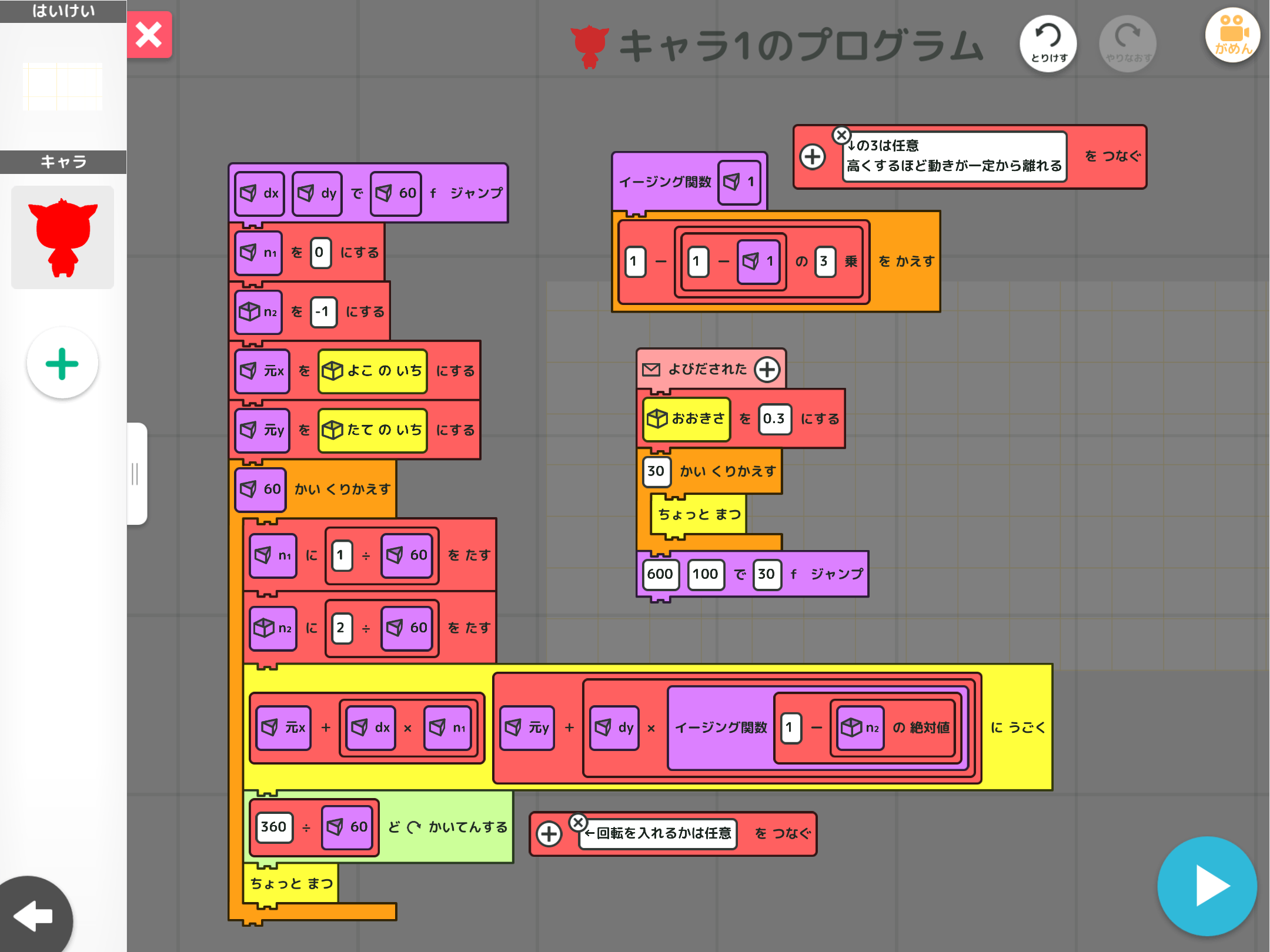
Task: Remove the ↓の3は任意 comment with its X
Action: 841,135
